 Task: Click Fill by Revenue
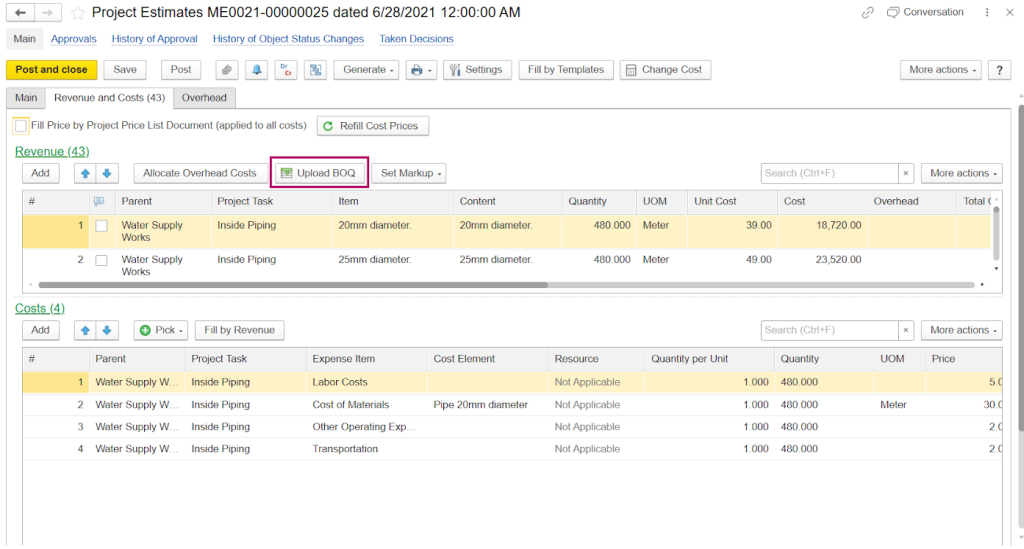coord(239,330)
